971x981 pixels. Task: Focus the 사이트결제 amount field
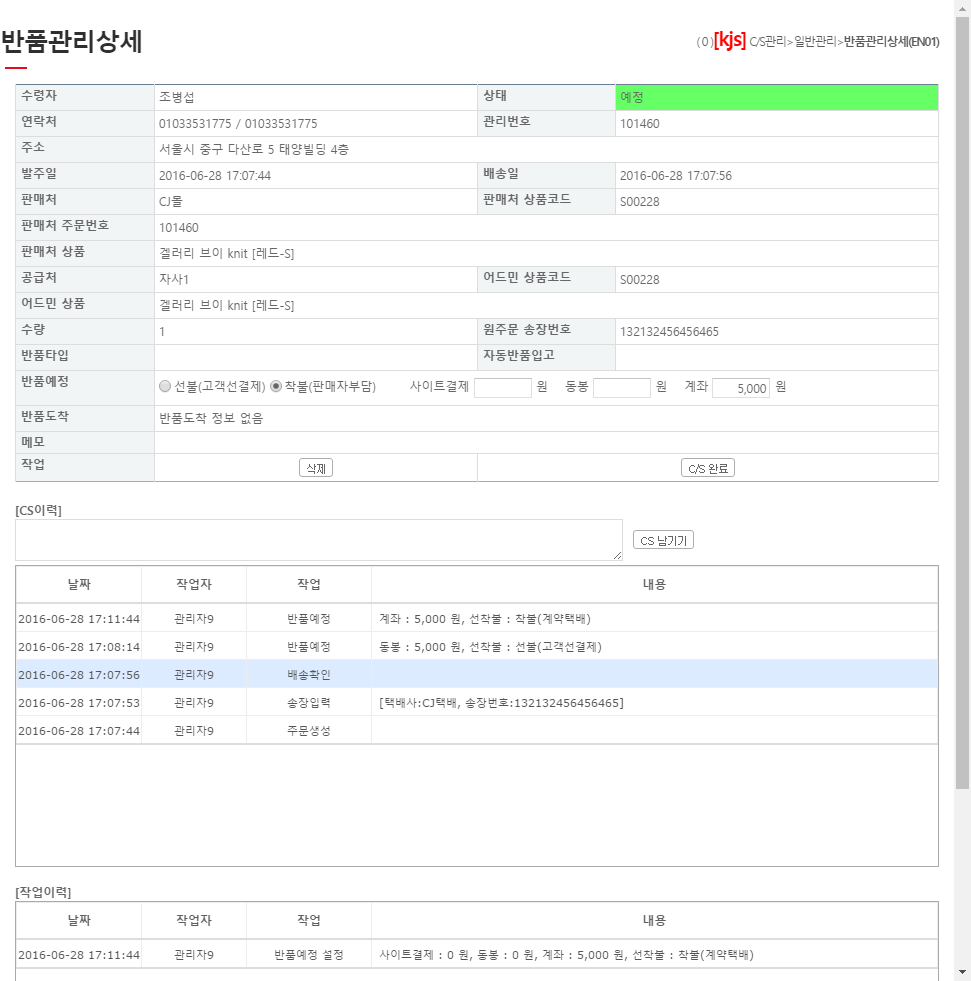tap(502, 388)
